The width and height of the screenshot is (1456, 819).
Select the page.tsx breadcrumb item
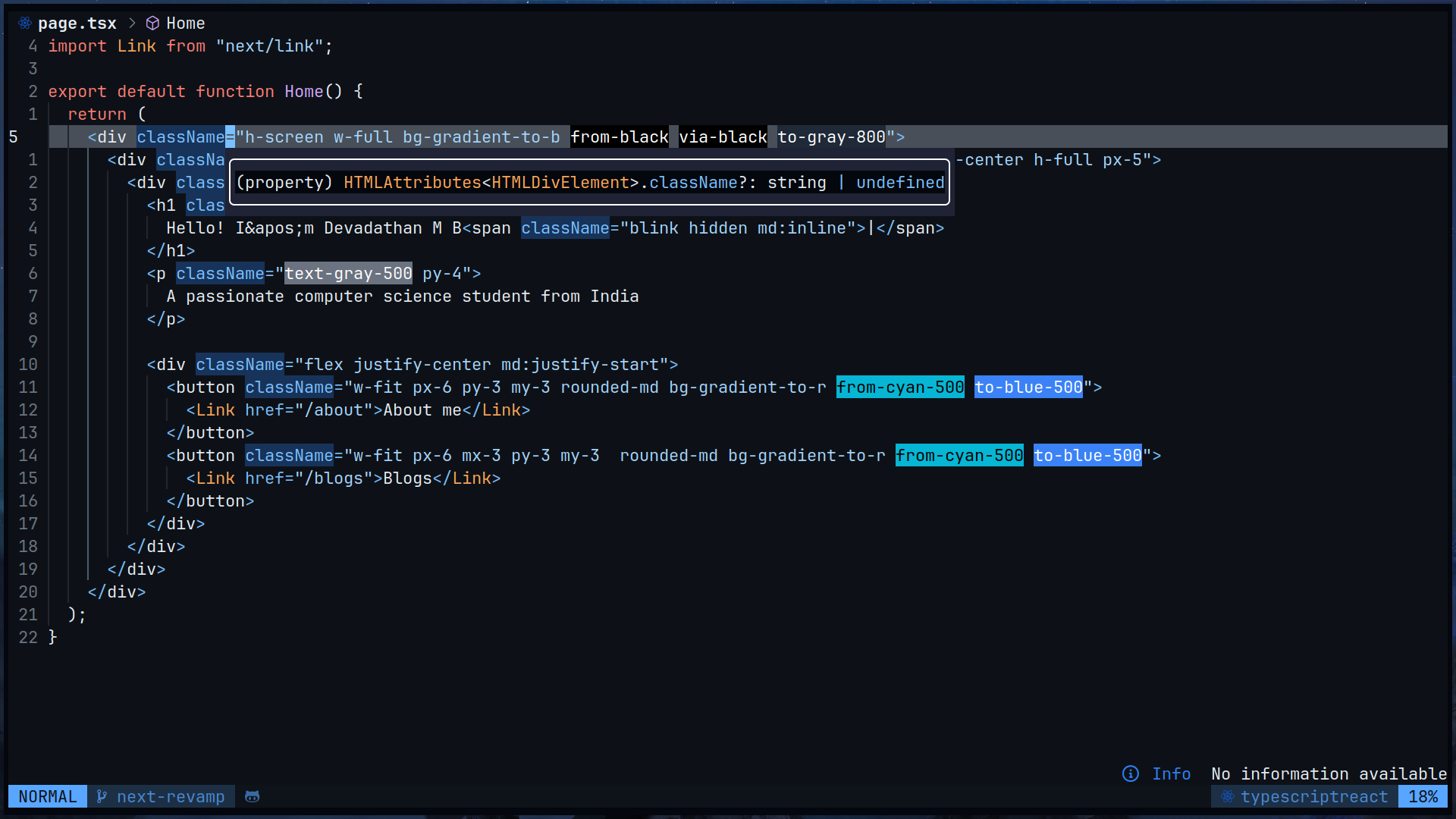(77, 23)
